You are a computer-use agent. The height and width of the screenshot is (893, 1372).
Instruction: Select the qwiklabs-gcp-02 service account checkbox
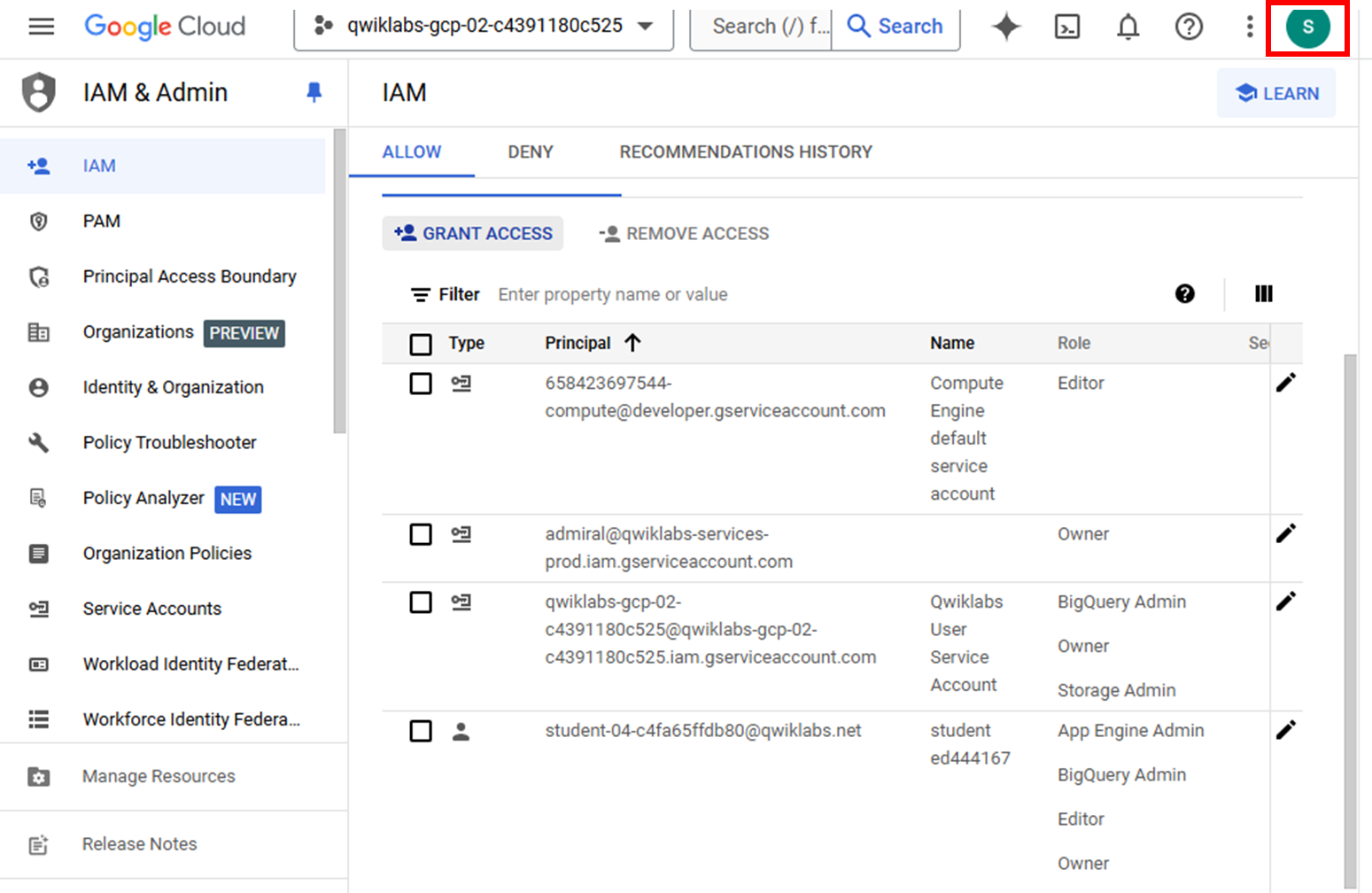coord(421,602)
